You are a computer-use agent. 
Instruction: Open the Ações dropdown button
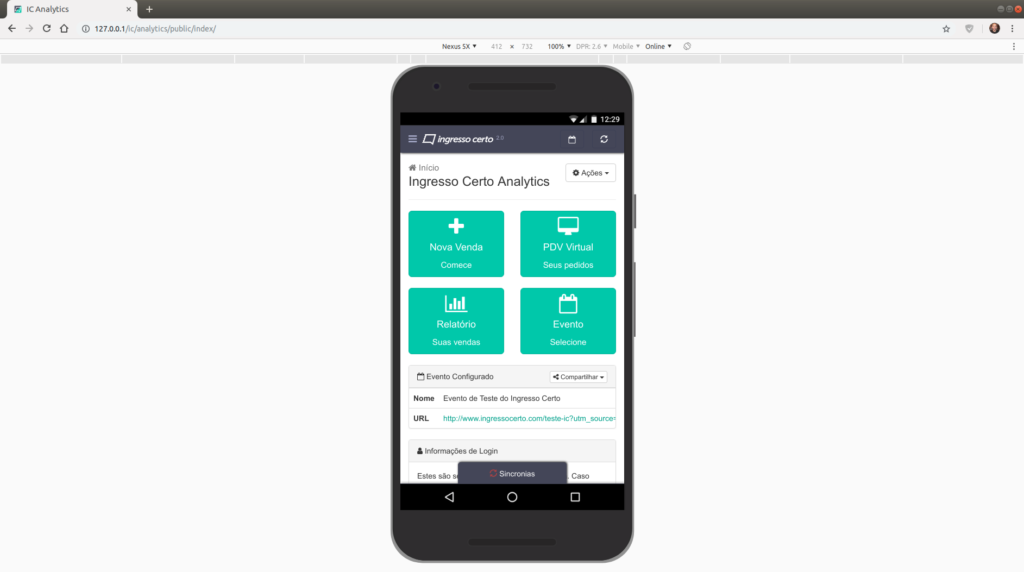590,173
